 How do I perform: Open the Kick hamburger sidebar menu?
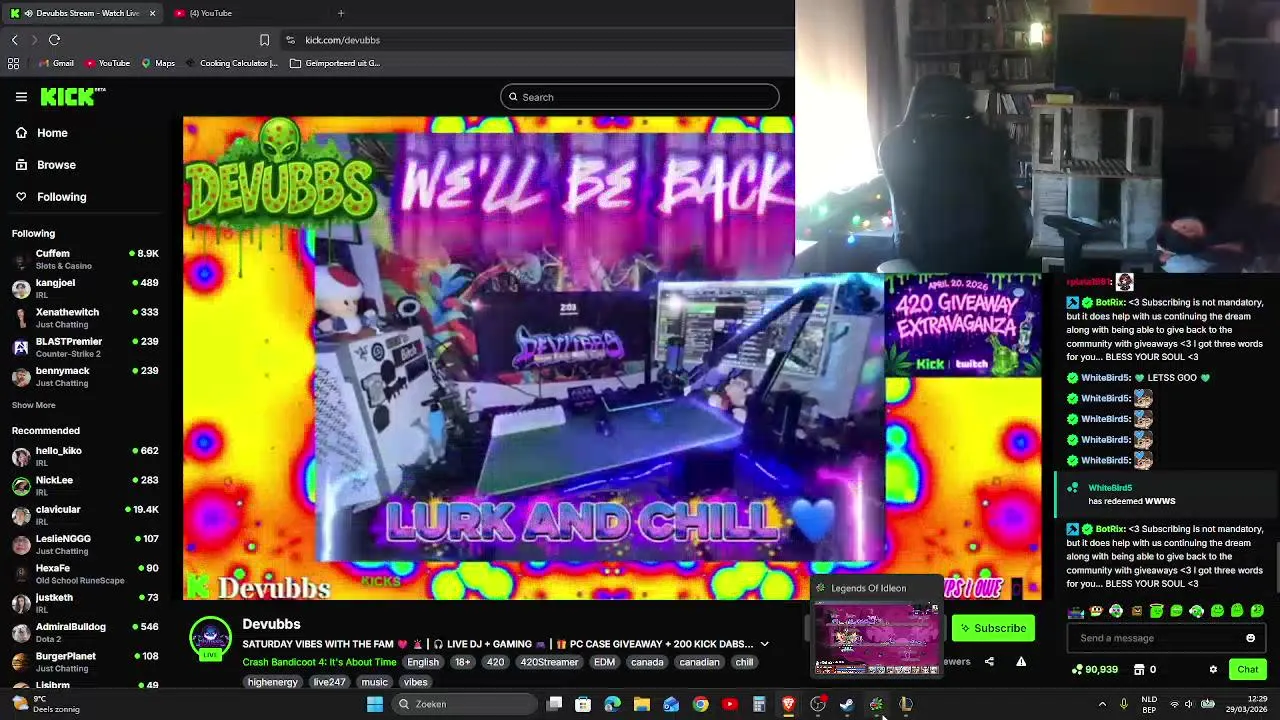[x=21, y=97]
